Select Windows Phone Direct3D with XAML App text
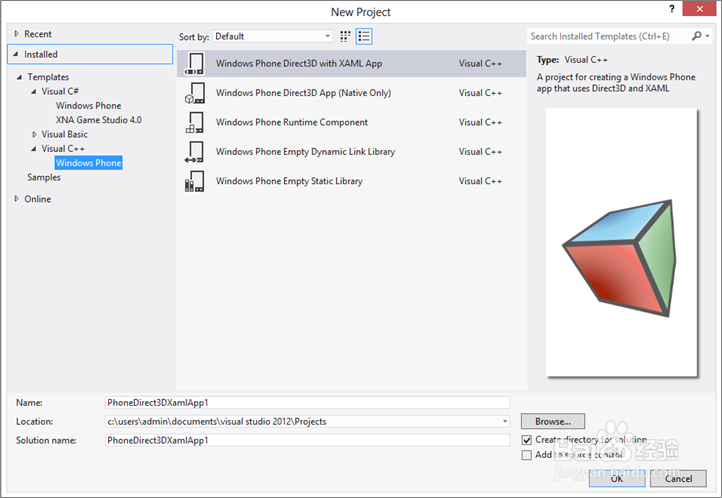Screen dimensions: 722x498 coord(299,64)
